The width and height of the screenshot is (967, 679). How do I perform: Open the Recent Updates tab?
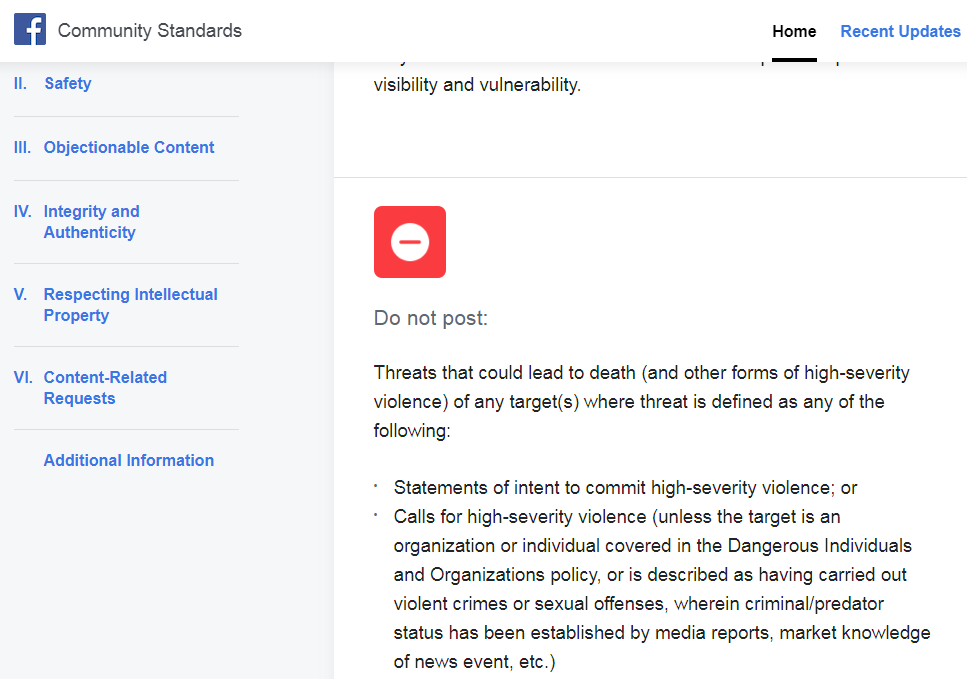click(900, 31)
